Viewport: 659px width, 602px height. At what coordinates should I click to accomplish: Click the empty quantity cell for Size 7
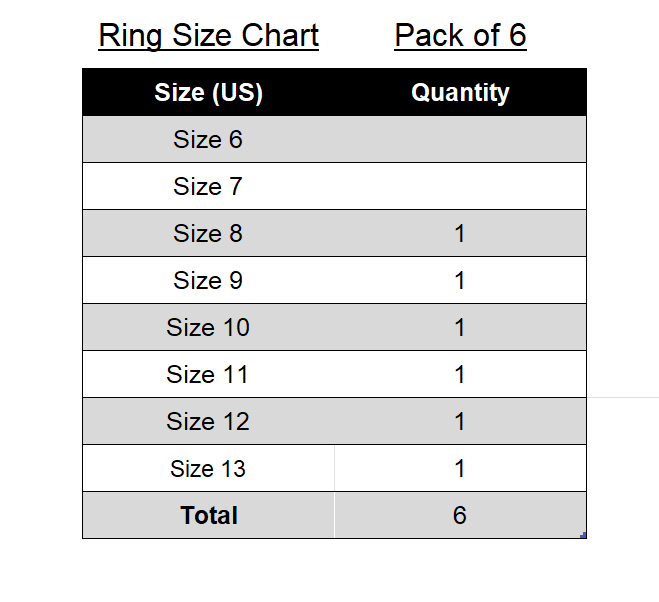click(460, 187)
